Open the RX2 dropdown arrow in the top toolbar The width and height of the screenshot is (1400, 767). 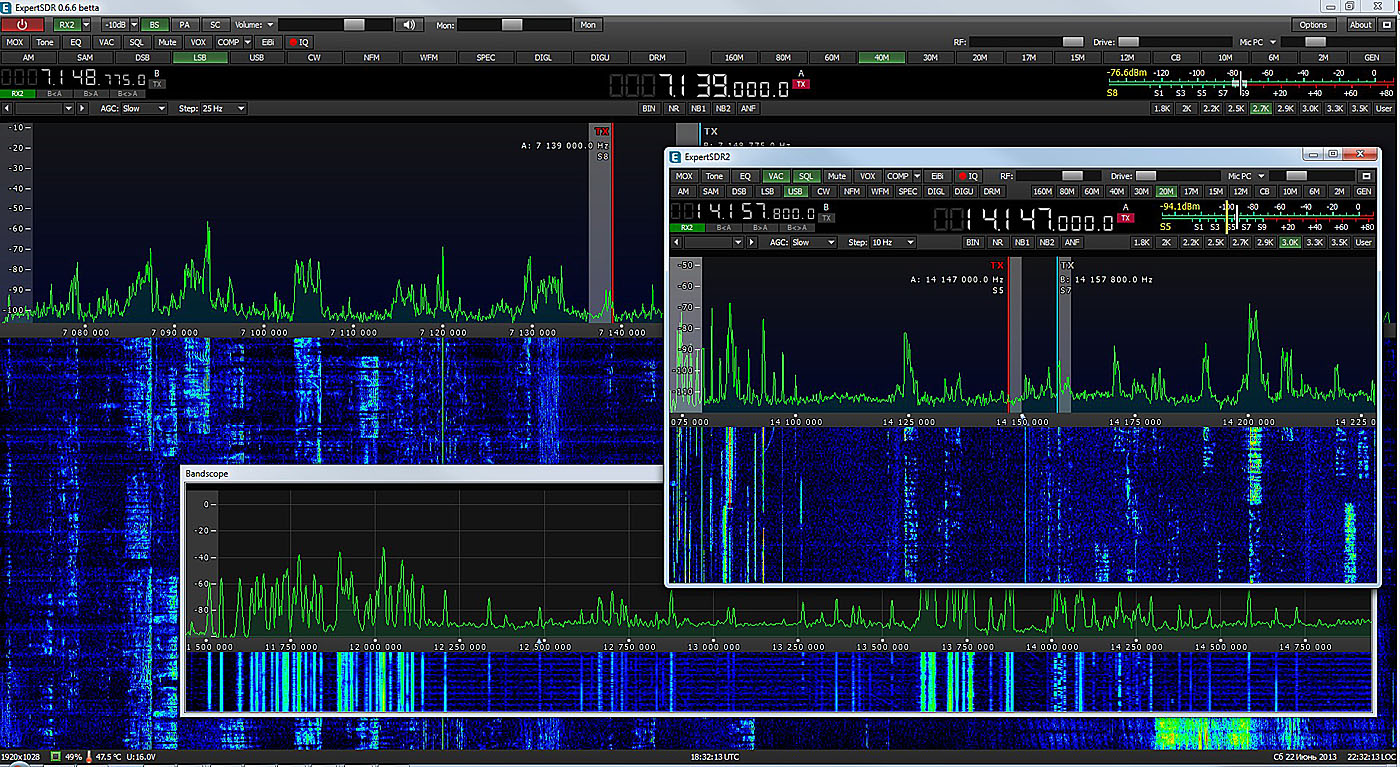(x=86, y=24)
